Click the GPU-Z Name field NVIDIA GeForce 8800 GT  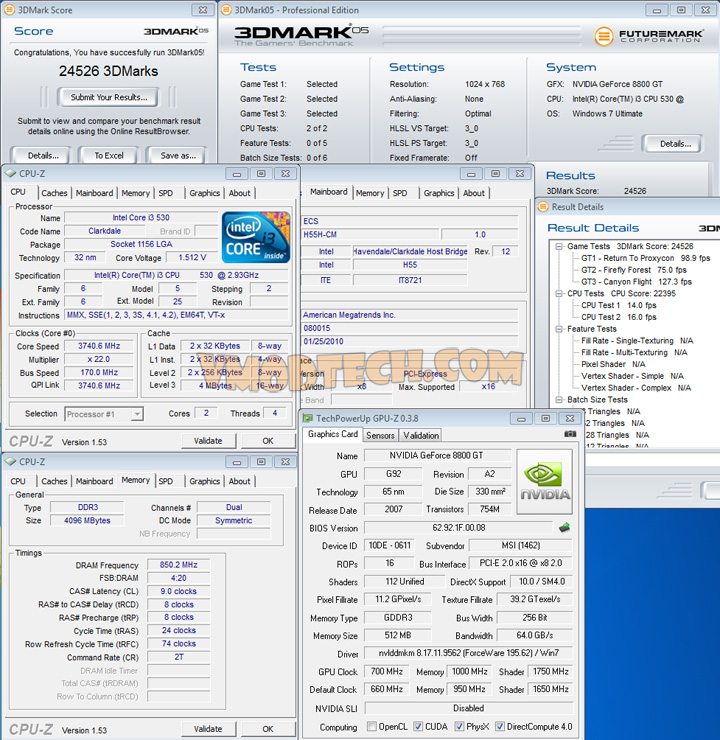coord(436,455)
